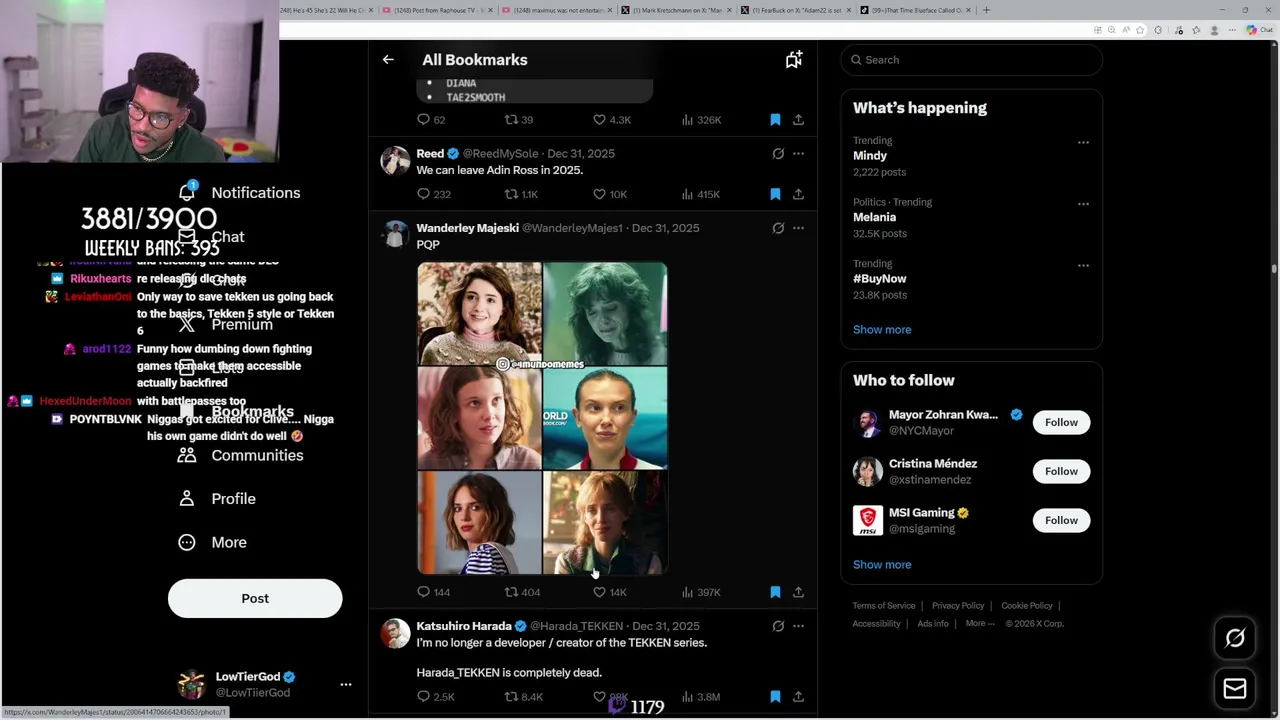Open the top-left photo in Wanderley's image grid

click(479, 313)
